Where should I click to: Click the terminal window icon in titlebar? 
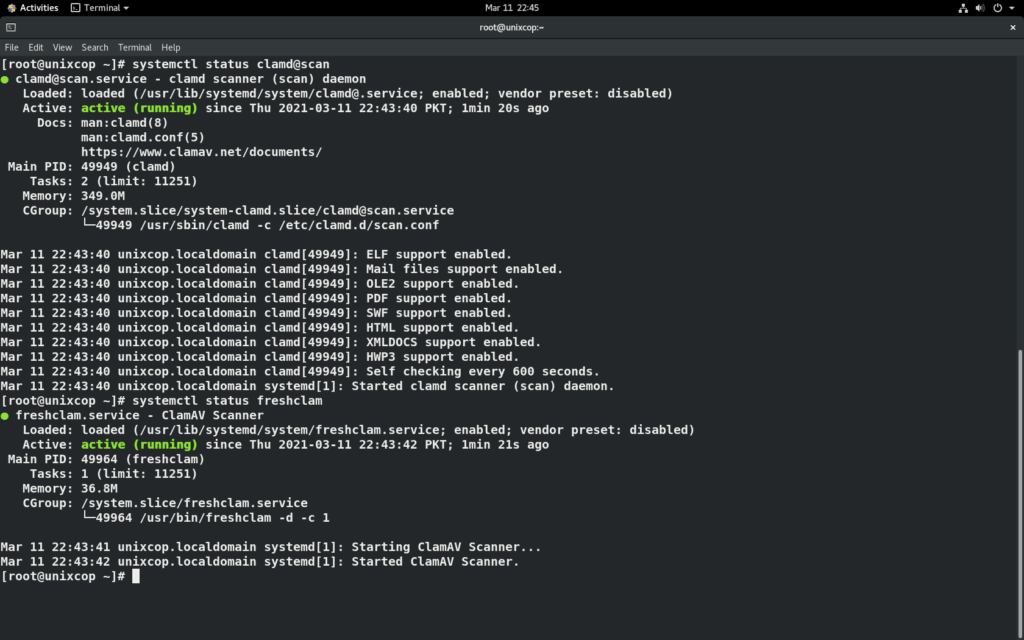tap(11, 27)
